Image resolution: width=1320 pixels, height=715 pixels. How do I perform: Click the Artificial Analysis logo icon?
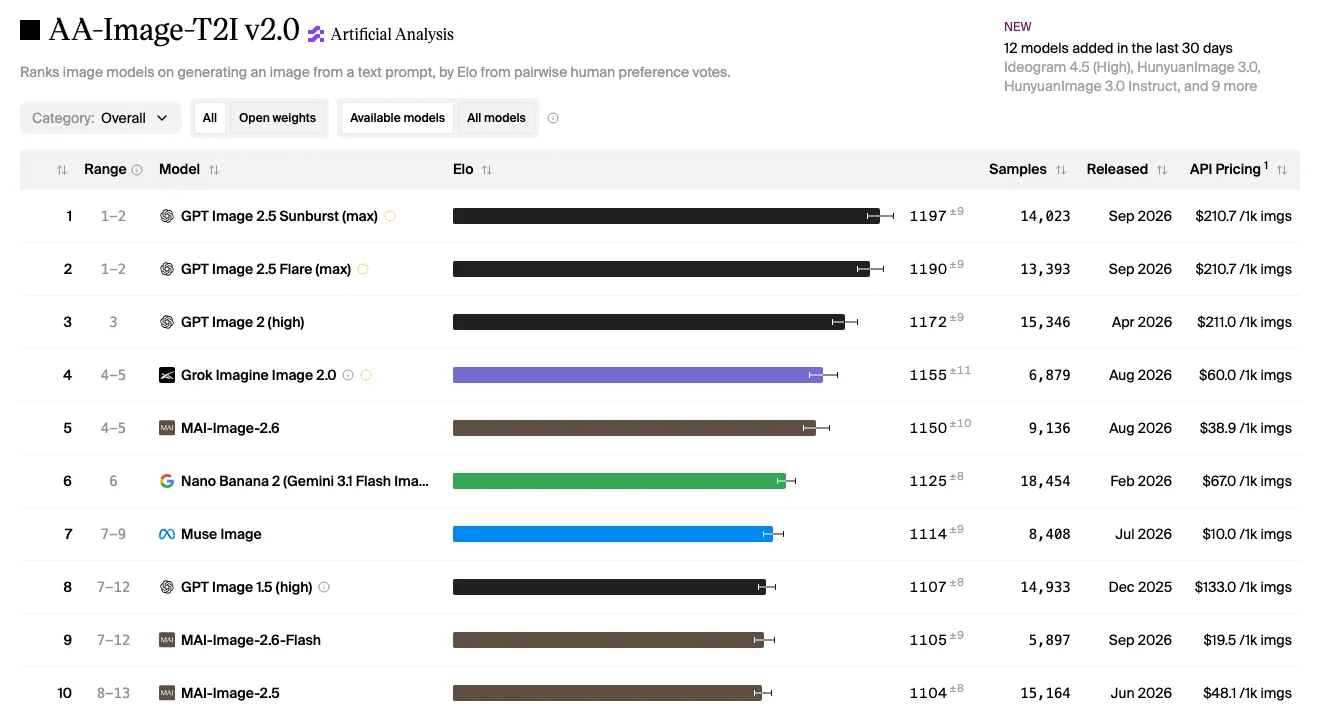tap(316, 34)
